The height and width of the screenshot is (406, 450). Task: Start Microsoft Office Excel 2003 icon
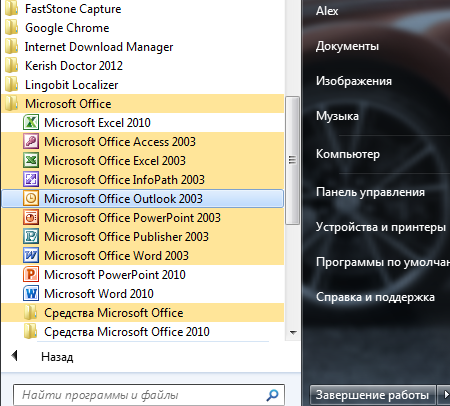[x=31, y=160]
